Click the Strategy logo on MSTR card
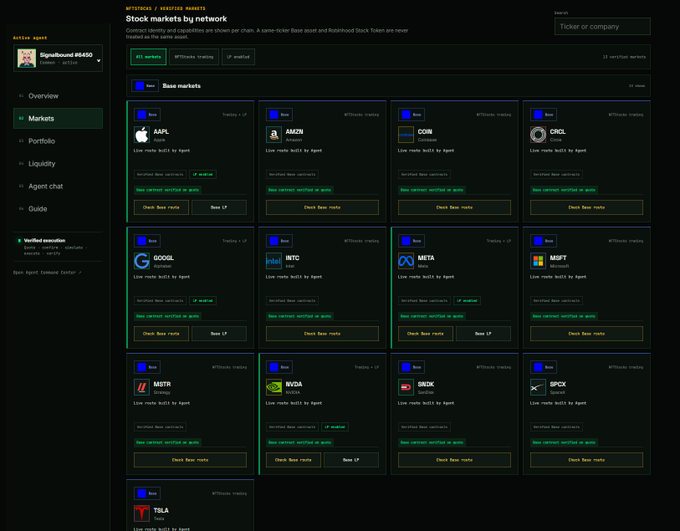The image size is (680, 531). pos(142,387)
